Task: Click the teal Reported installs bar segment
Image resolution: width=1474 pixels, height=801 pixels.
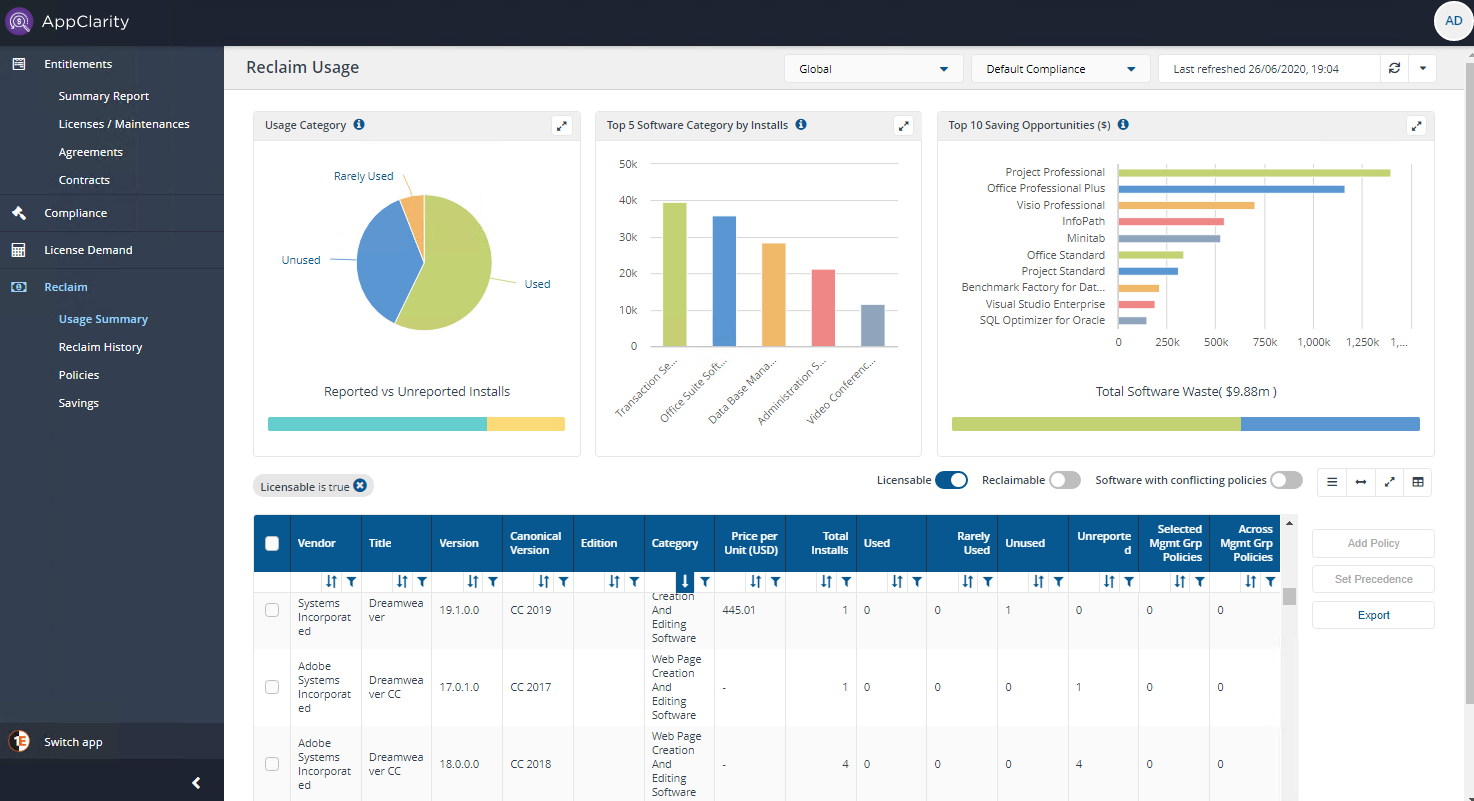Action: point(377,424)
